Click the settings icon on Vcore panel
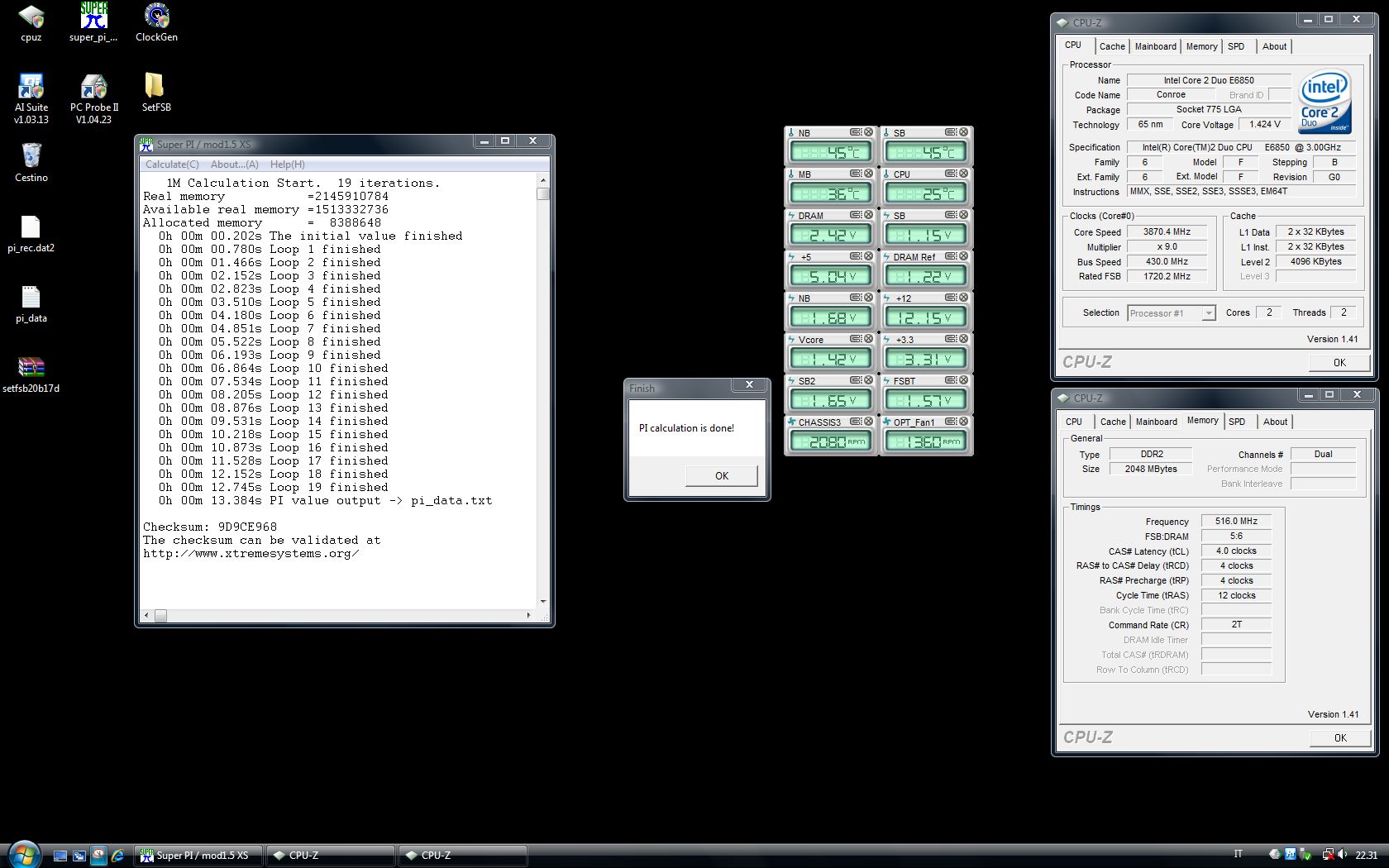This screenshot has height=868, width=1389. (x=856, y=339)
